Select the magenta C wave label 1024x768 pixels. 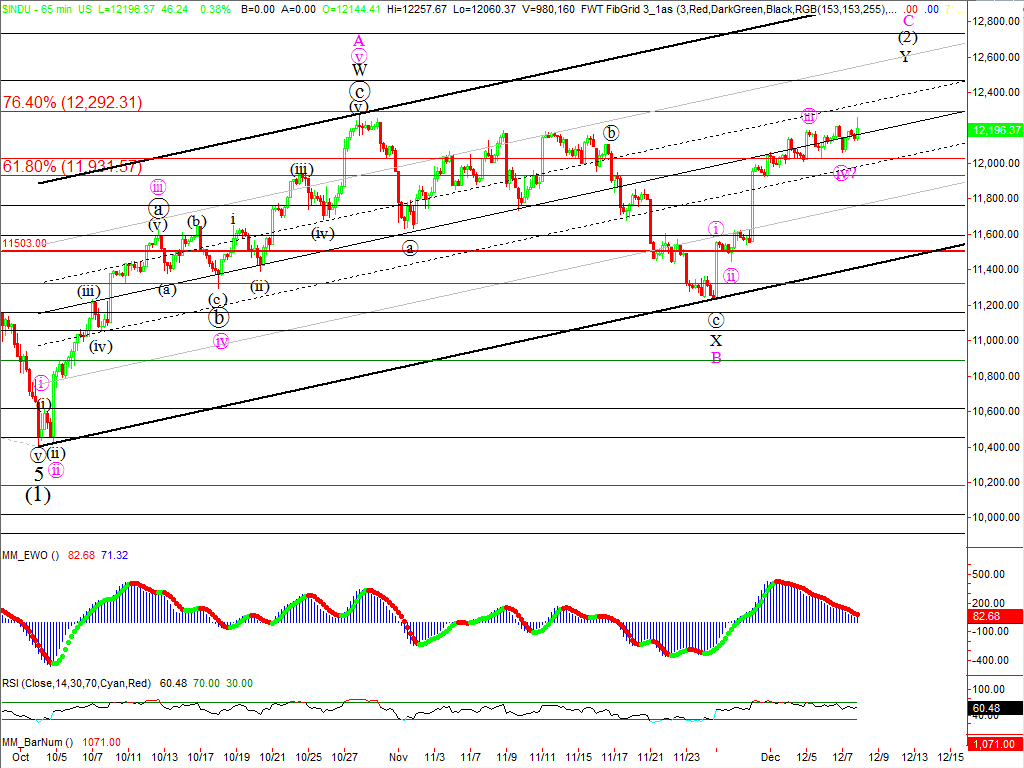pyautogui.click(x=908, y=20)
